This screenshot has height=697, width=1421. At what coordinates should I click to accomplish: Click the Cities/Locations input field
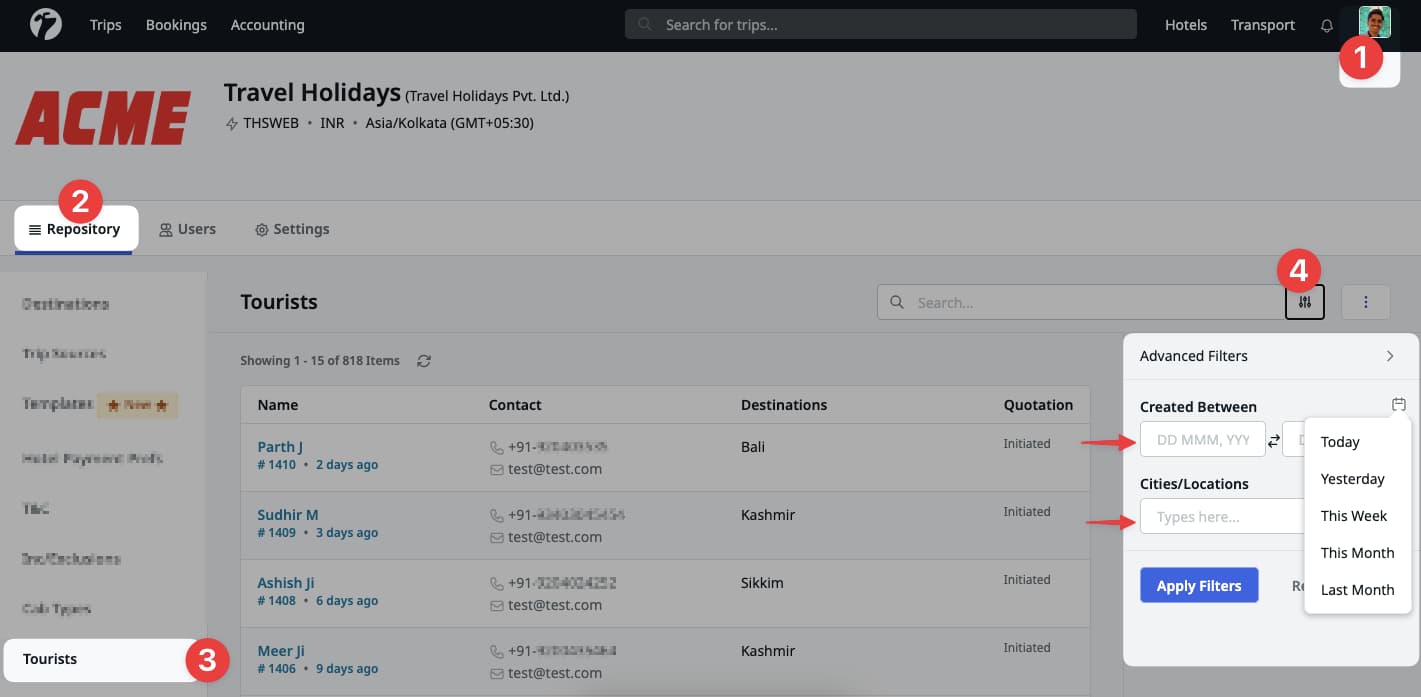[1220, 516]
